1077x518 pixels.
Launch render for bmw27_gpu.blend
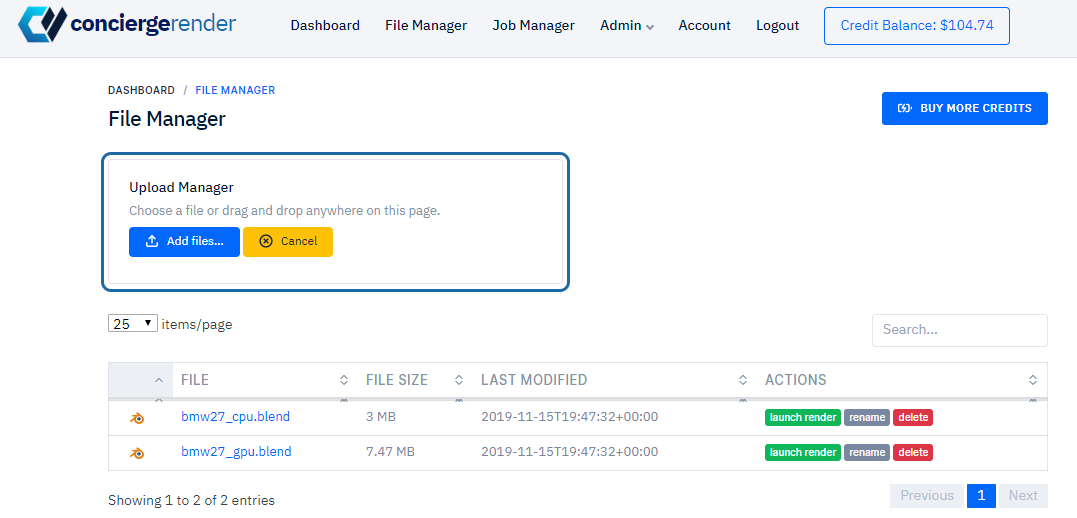pyautogui.click(x=803, y=452)
